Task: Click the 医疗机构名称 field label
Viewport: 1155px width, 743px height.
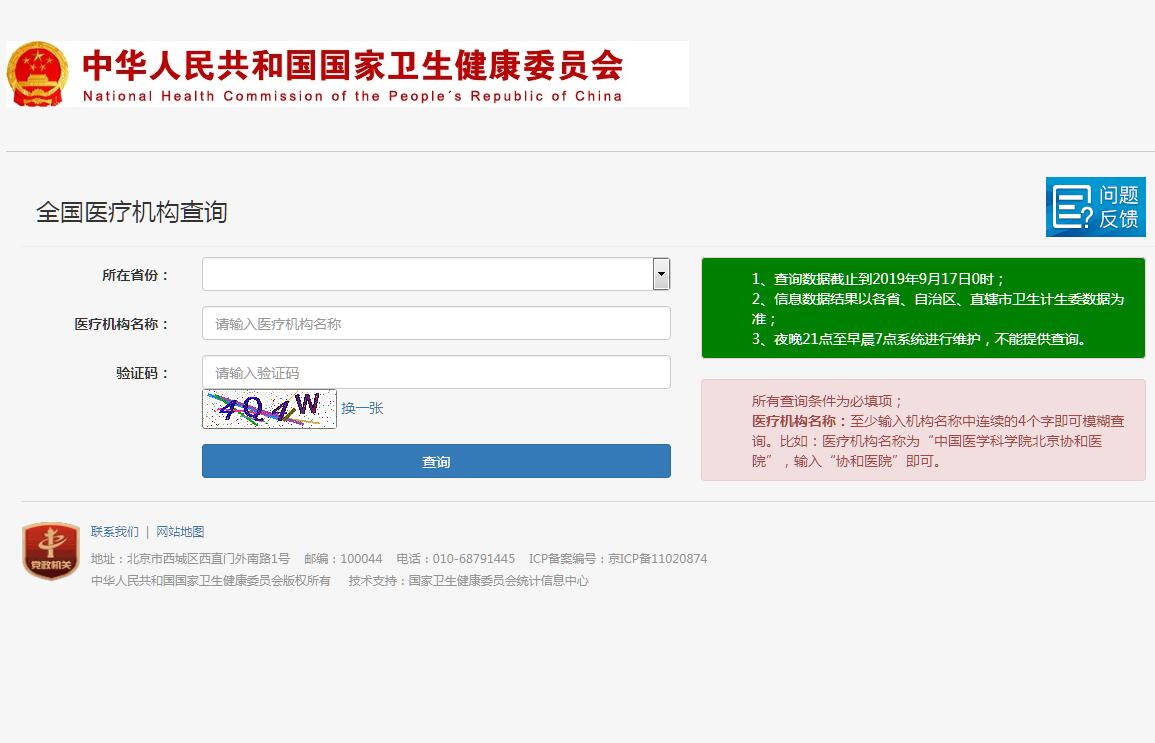Action: point(122,324)
